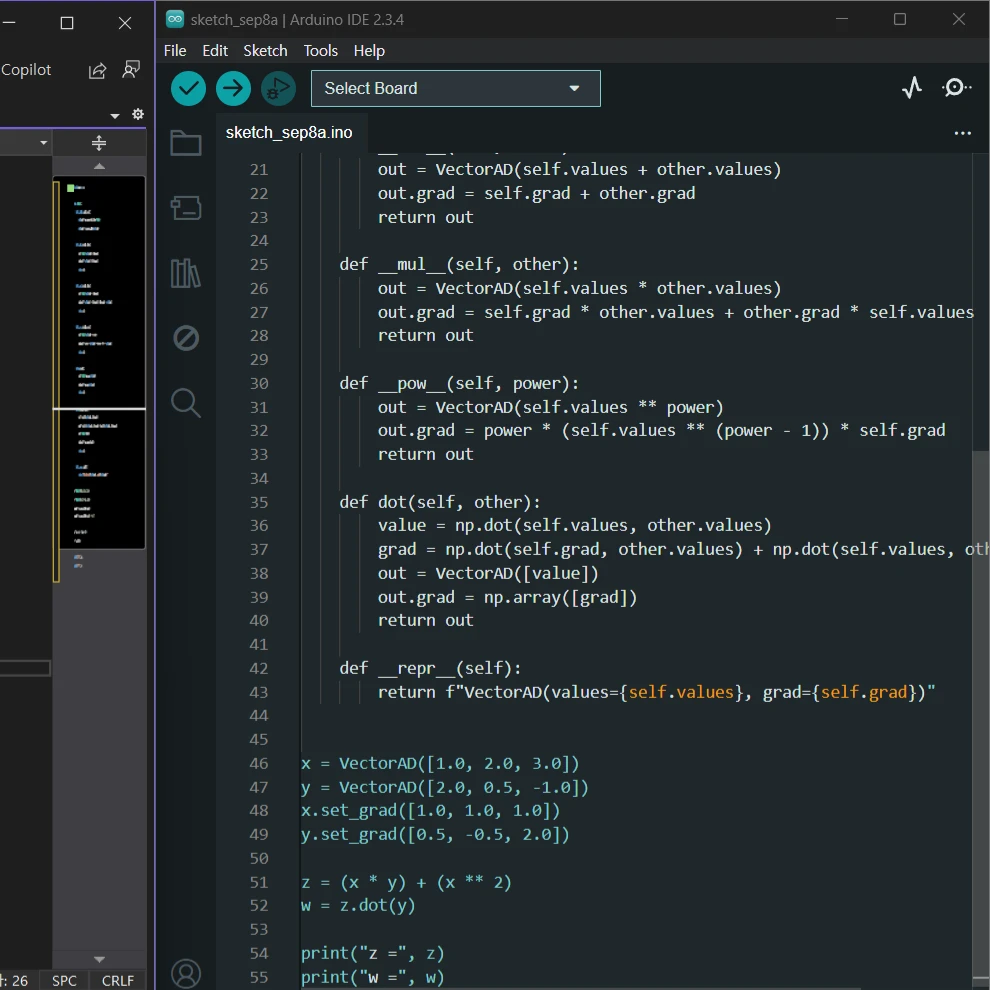Click the 'def __mul__(self, other):' line
990x990 pixels.
459,265
